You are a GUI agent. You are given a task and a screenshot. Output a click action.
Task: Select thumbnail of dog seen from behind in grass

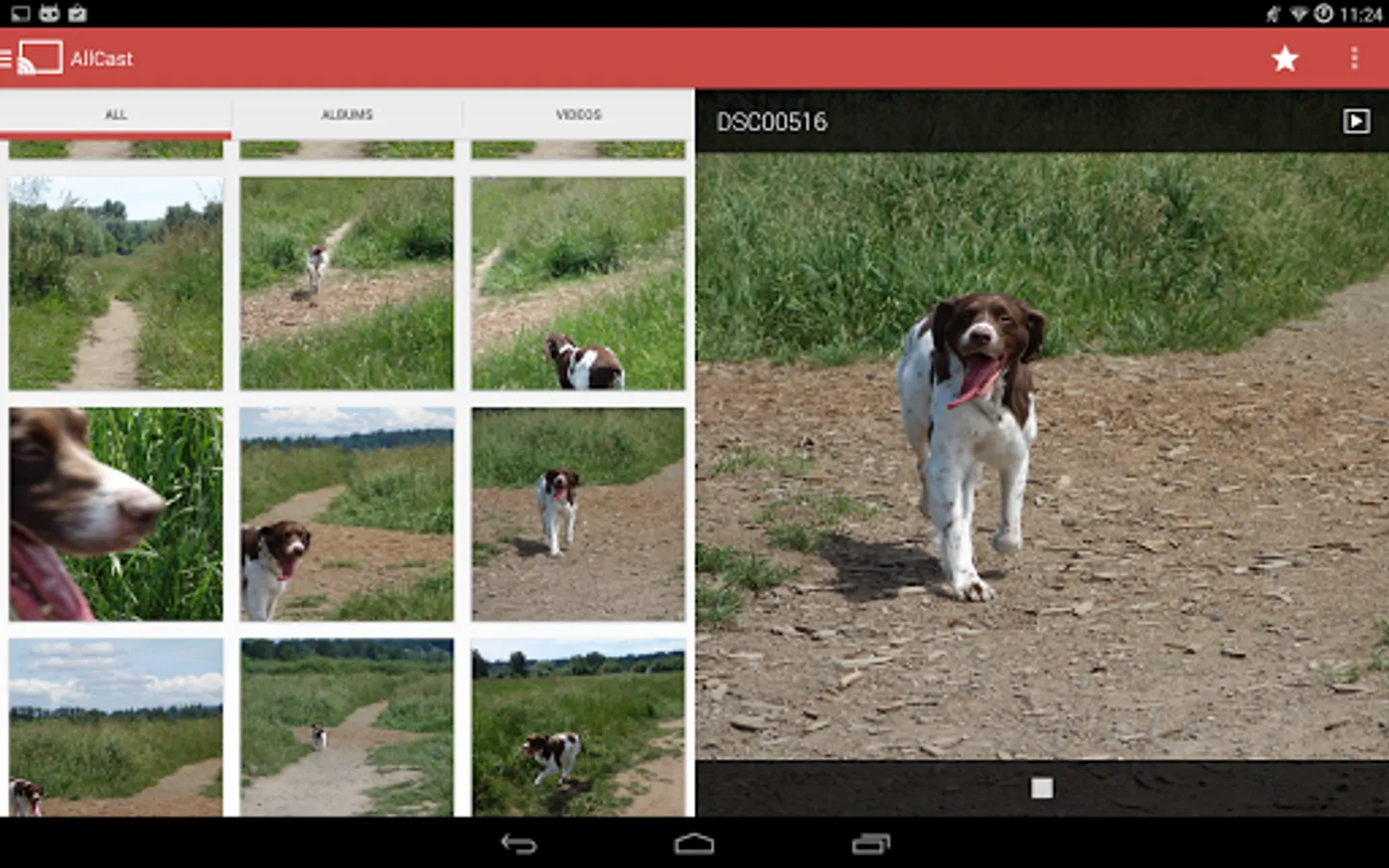coord(579,284)
